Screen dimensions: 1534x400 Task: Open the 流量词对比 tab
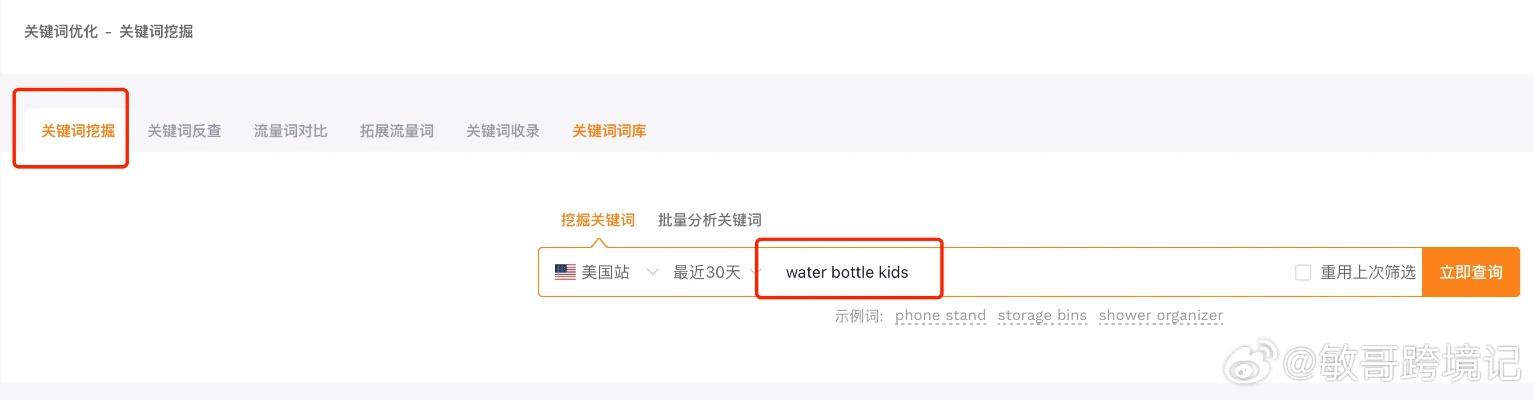290,131
